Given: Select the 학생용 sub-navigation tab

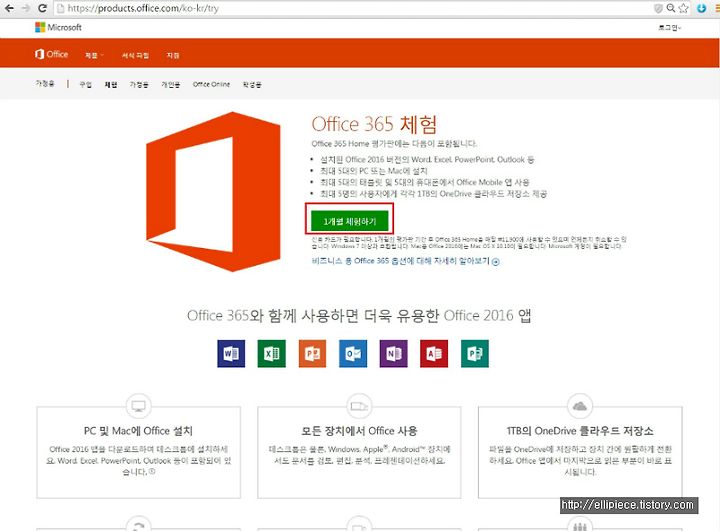Looking at the screenshot, I should (252, 85).
